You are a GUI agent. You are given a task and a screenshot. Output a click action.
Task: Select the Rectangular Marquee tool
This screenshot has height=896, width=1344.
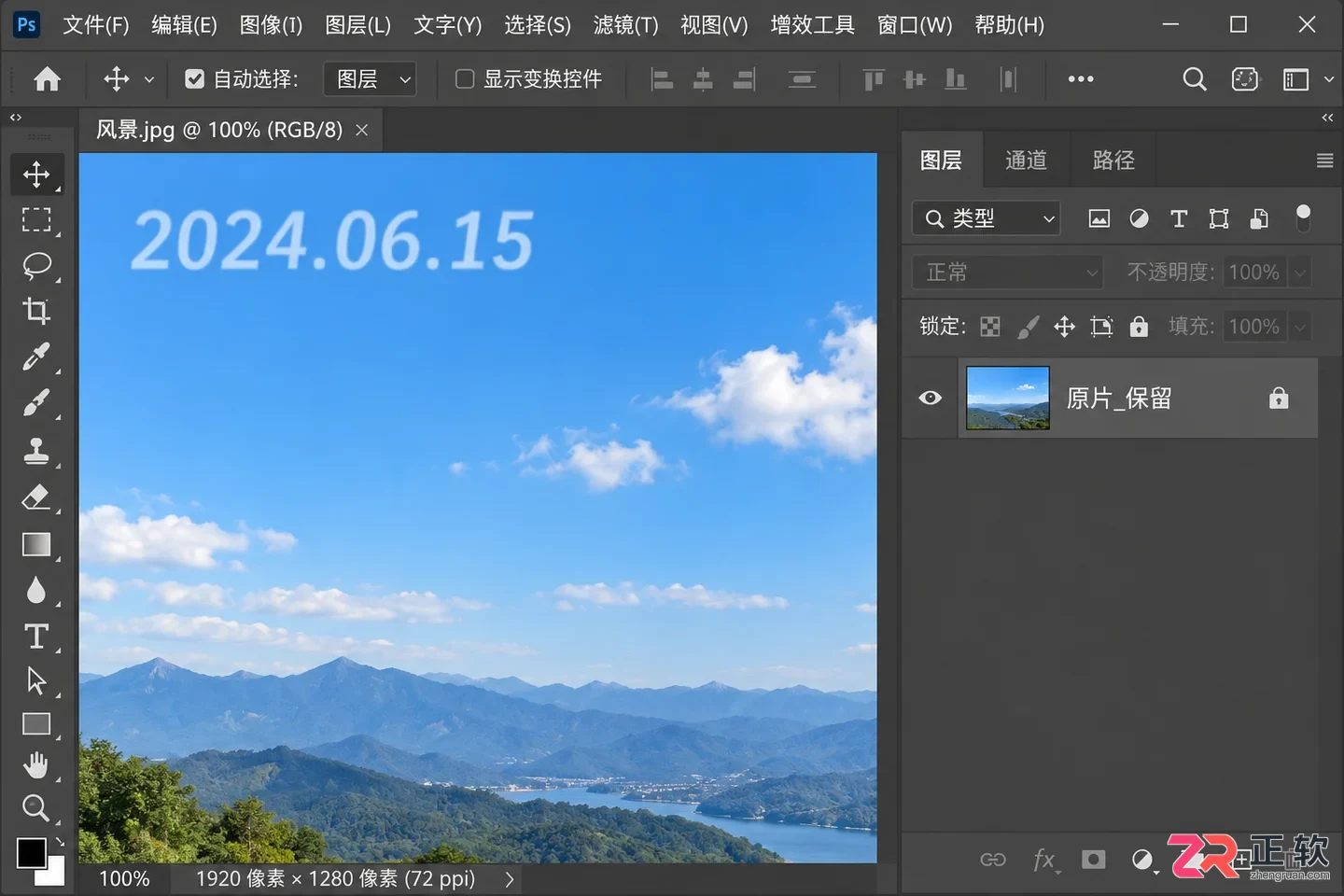(36, 220)
